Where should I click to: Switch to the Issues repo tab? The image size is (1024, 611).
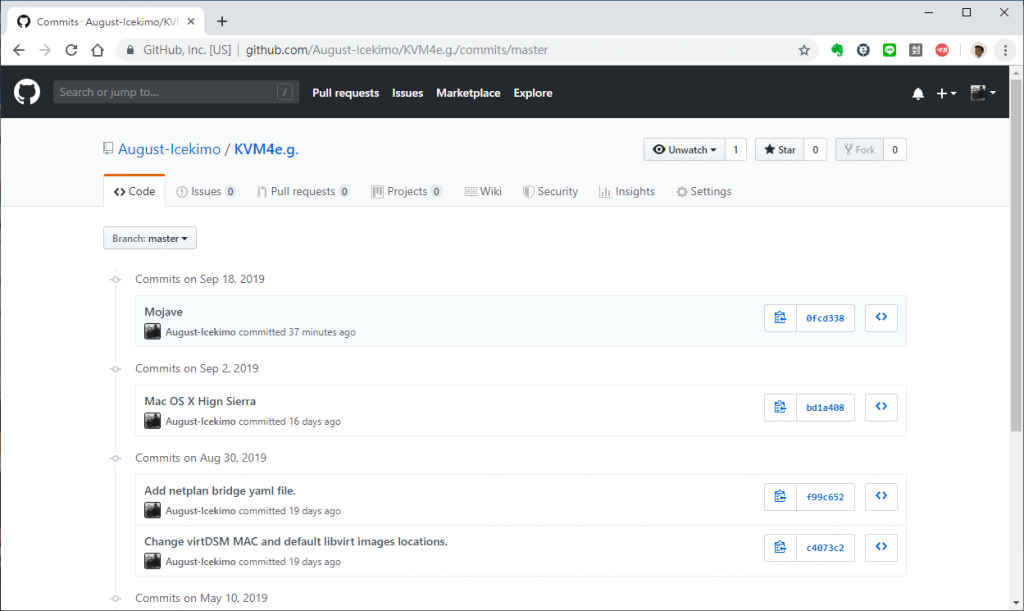[x=206, y=191]
